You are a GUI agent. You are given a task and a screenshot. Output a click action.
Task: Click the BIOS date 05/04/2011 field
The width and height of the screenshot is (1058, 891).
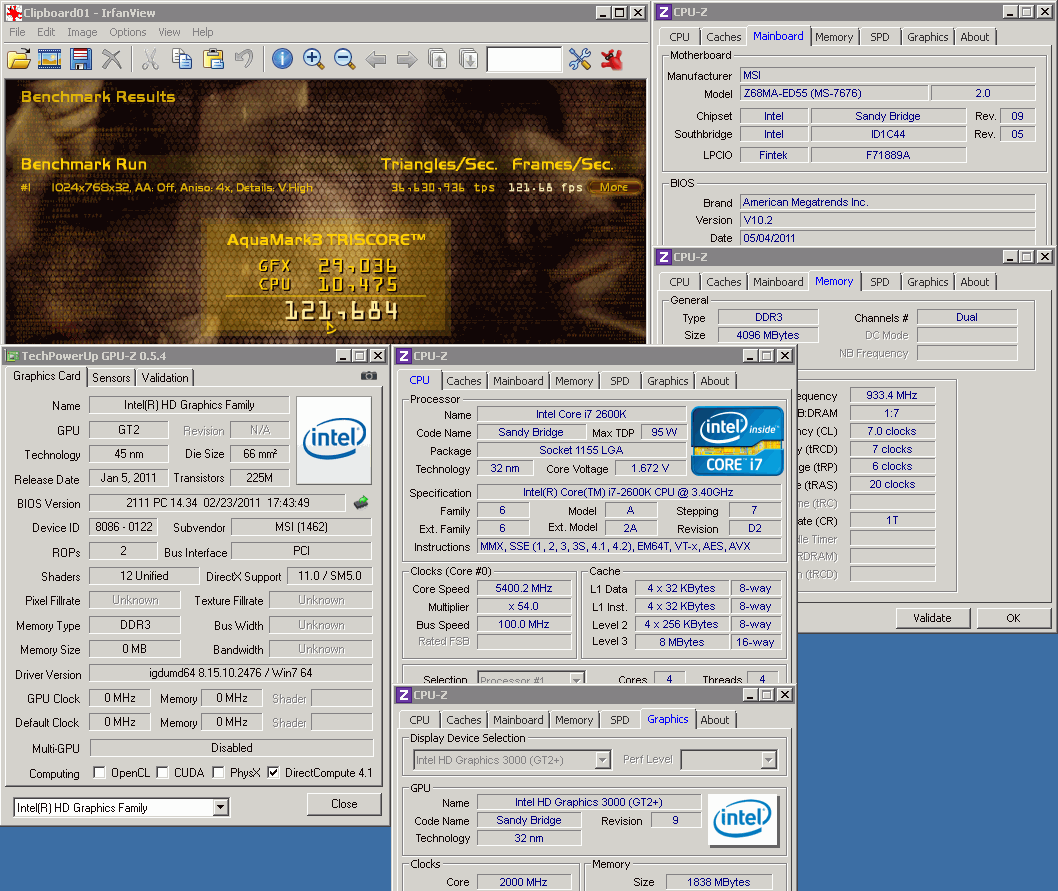tap(887, 238)
